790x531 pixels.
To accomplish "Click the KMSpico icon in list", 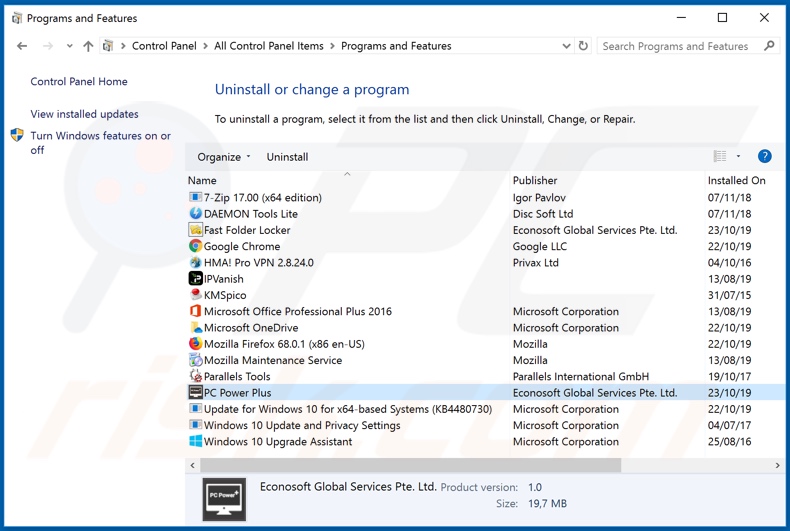I will [x=196, y=295].
